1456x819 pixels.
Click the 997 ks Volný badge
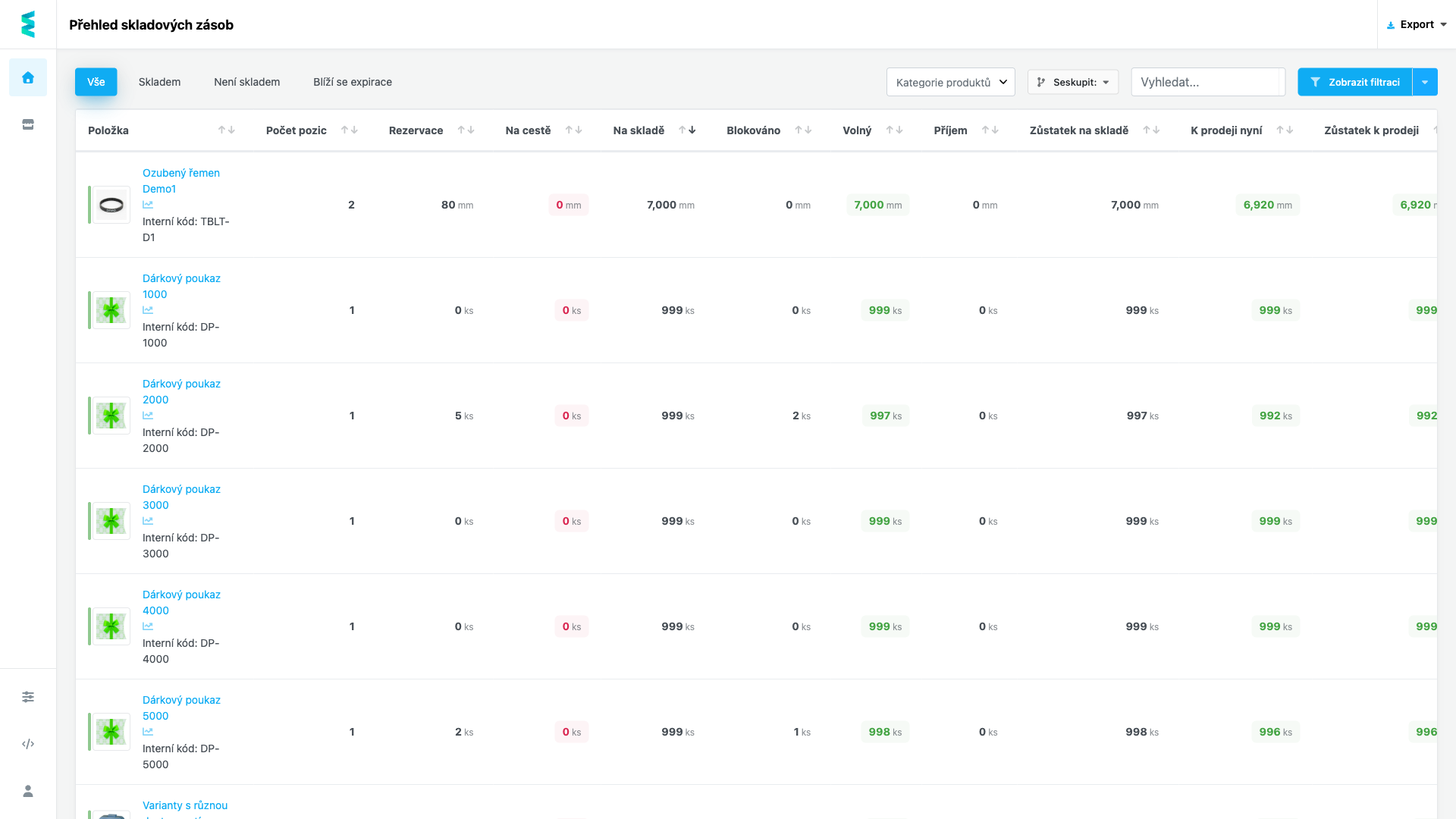886,416
